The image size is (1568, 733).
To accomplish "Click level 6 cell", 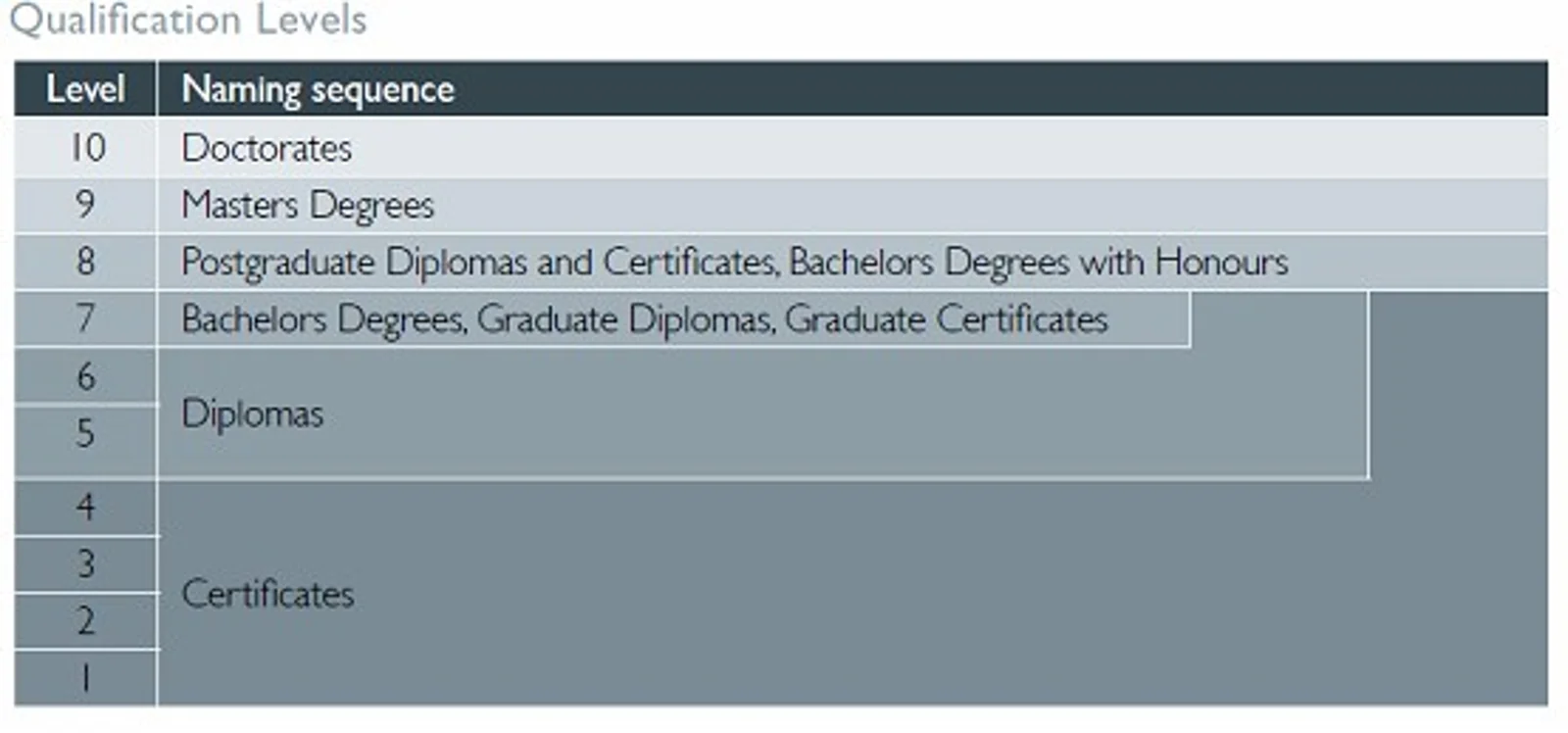I will [x=85, y=376].
